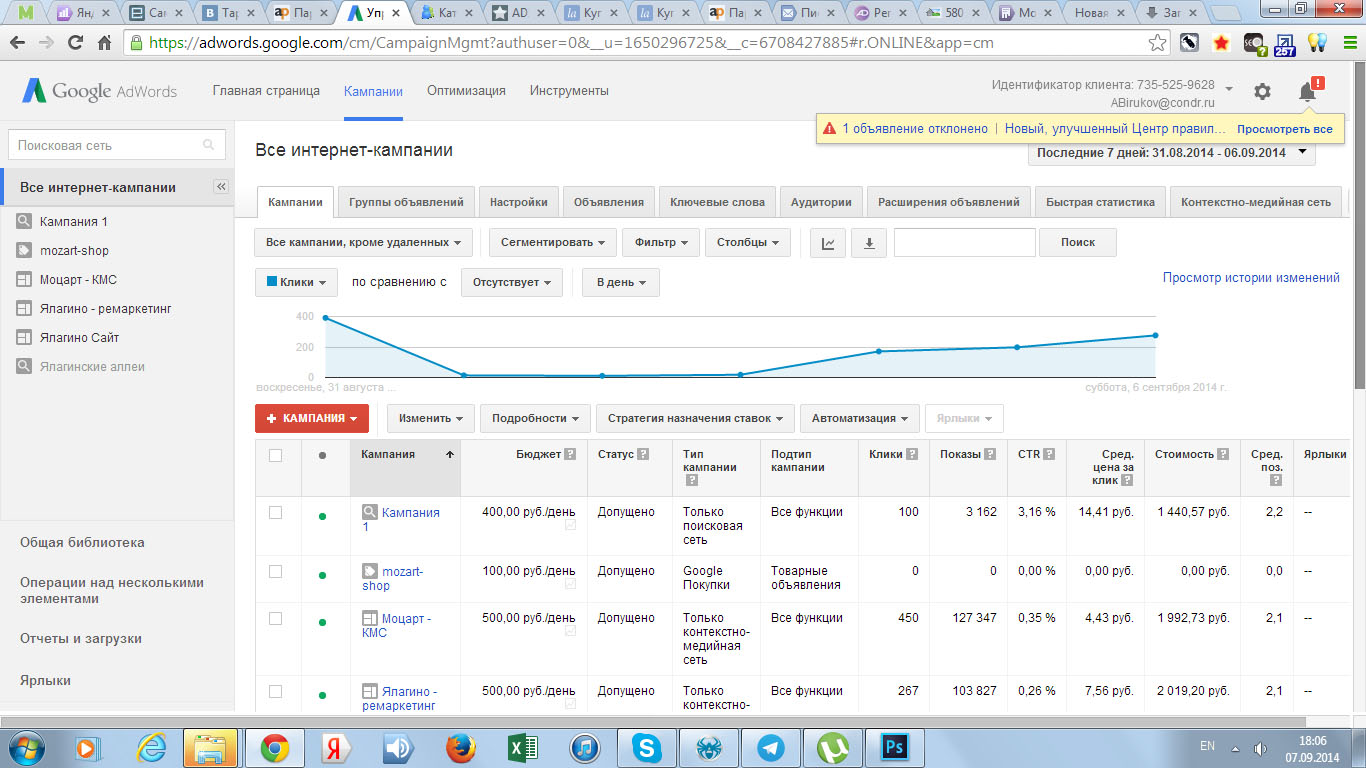Open the Автоматизация dropdown
The height and width of the screenshot is (768, 1366).
pyautogui.click(x=859, y=418)
